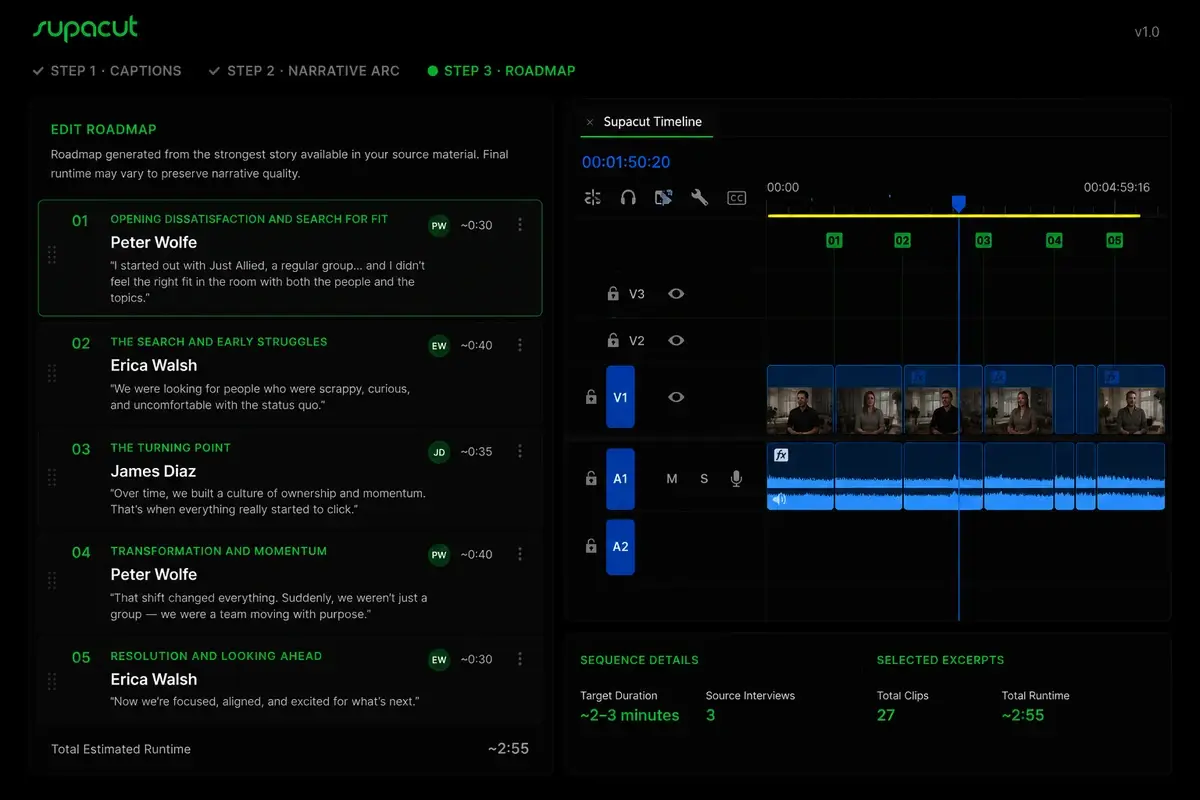Viewport: 1200px width, 800px height.
Task: Open timeline wrench settings icon
Action: pos(699,198)
